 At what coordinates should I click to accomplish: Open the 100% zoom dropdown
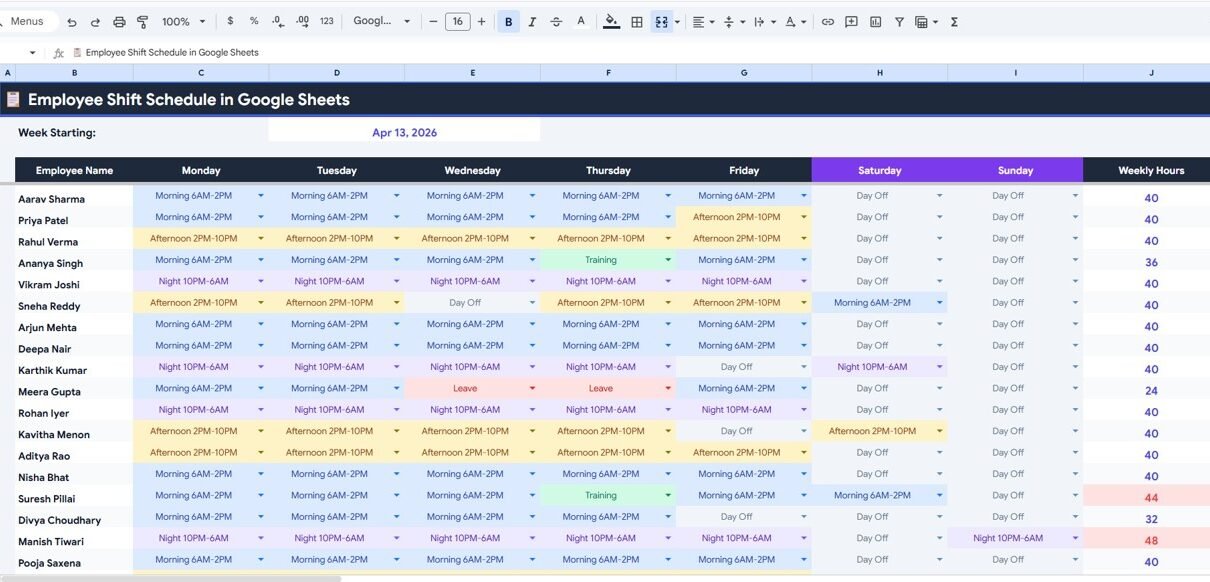(183, 22)
